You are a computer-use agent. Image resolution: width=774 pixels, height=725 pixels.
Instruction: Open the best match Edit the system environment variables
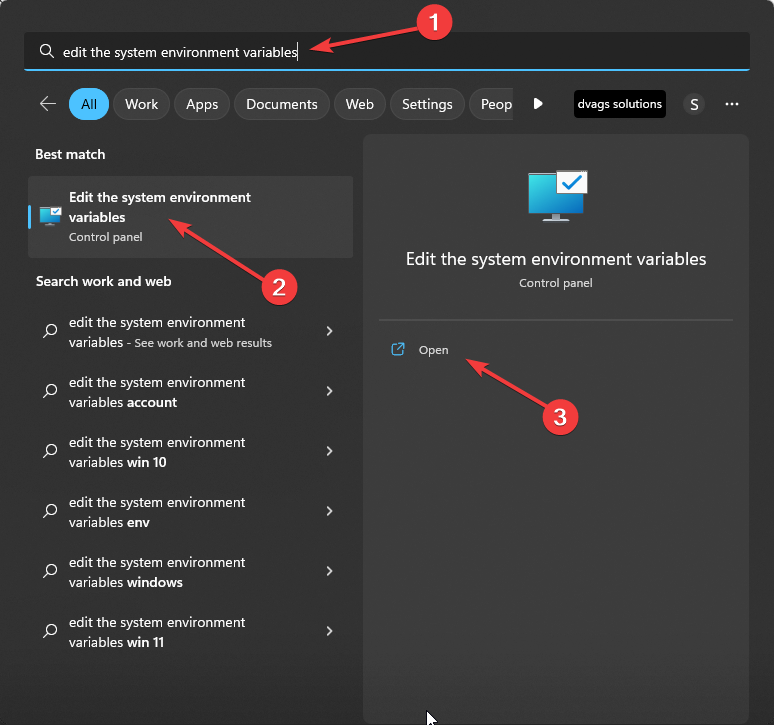pos(191,217)
